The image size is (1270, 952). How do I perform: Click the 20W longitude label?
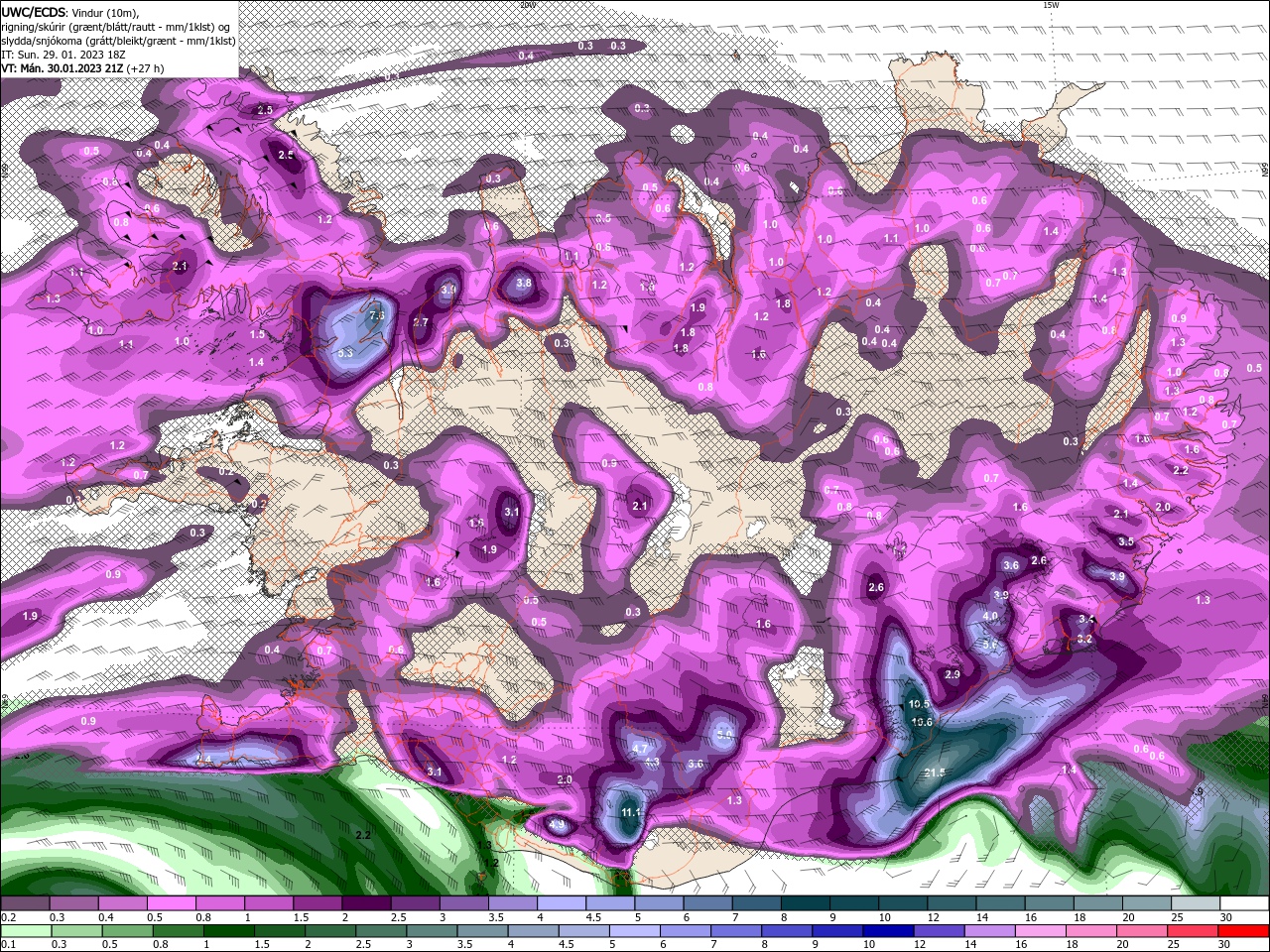(x=527, y=5)
